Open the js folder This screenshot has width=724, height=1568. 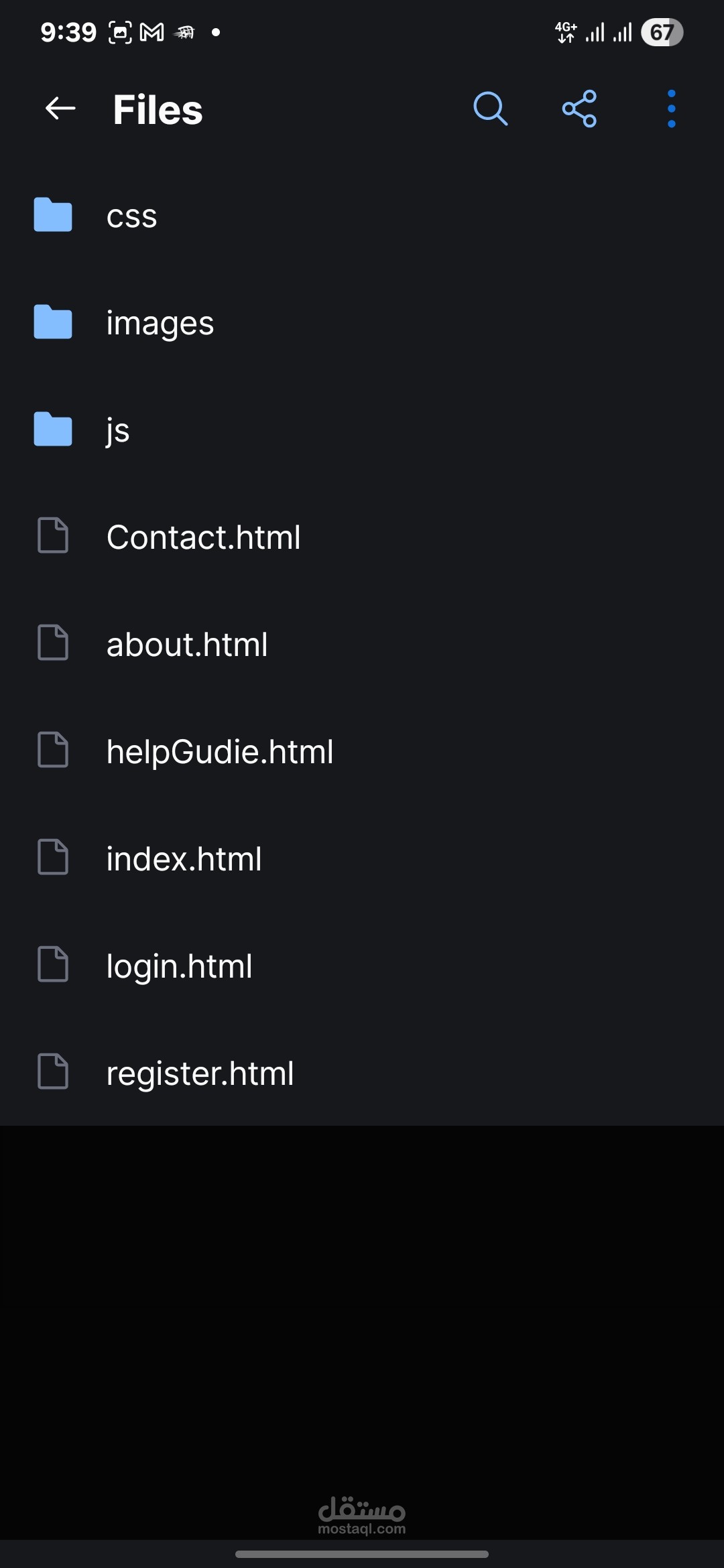pos(362,430)
